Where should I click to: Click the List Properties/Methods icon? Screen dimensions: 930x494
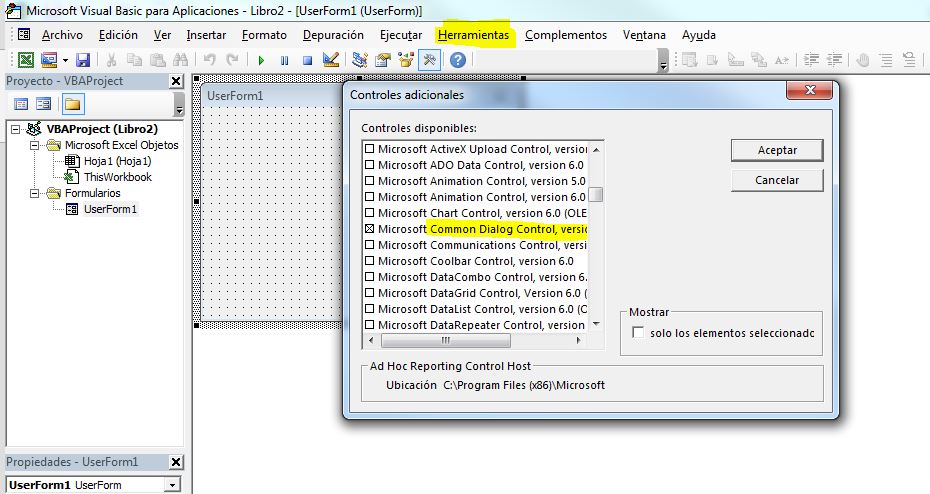point(689,60)
